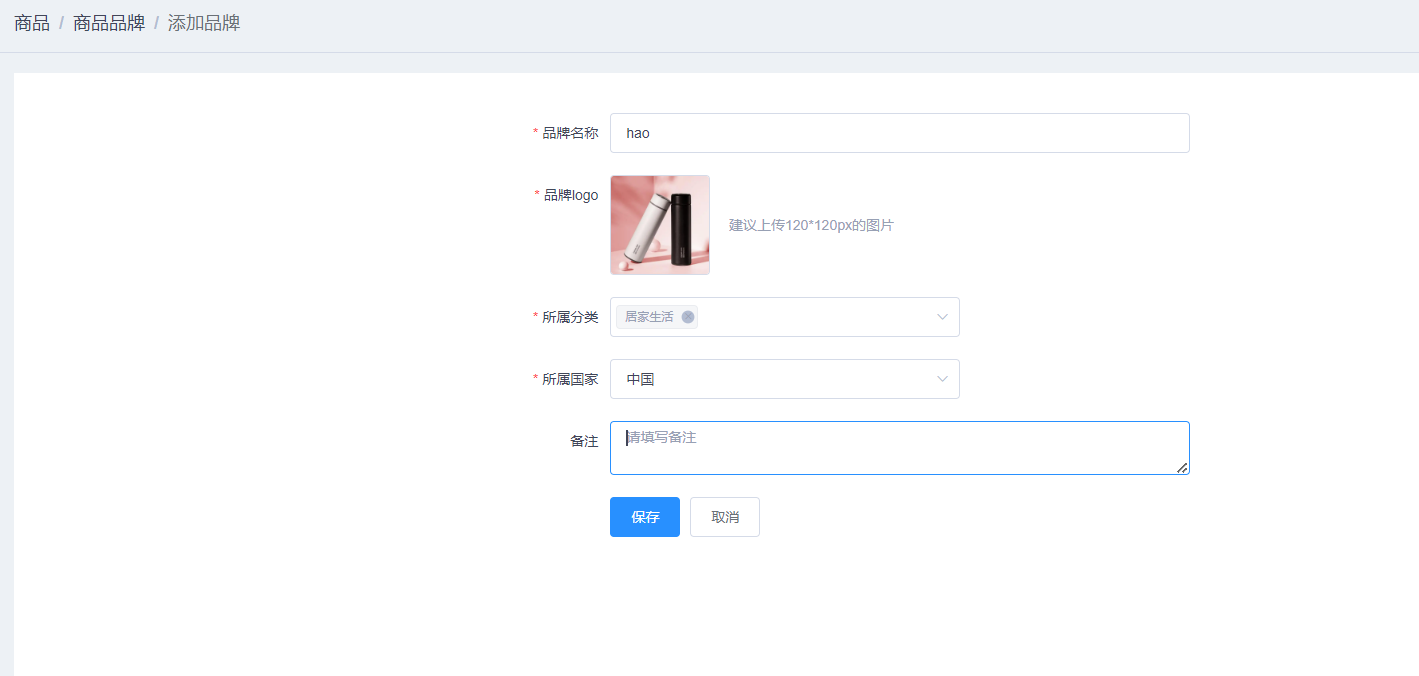Go to 商品 in the breadcrumb
Viewport: 1419px width, 676px height.
[x=32, y=23]
